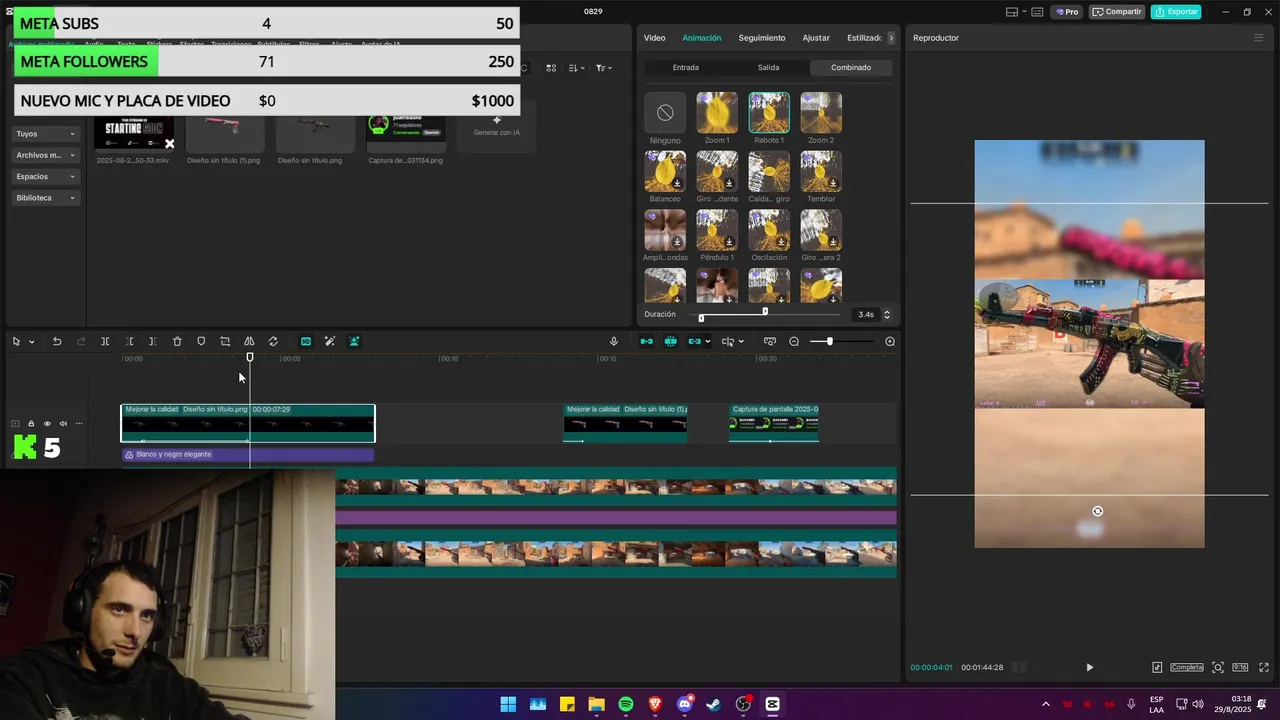Download the Péndulo 1 animation
The height and width of the screenshot is (720, 1280).
click(729, 242)
